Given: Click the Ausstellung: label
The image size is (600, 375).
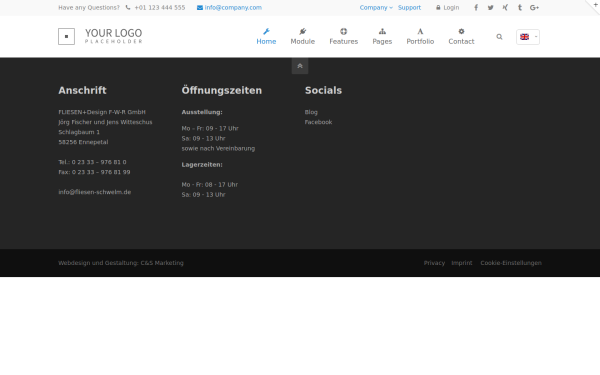Looking at the screenshot, I should pos(202,112).
